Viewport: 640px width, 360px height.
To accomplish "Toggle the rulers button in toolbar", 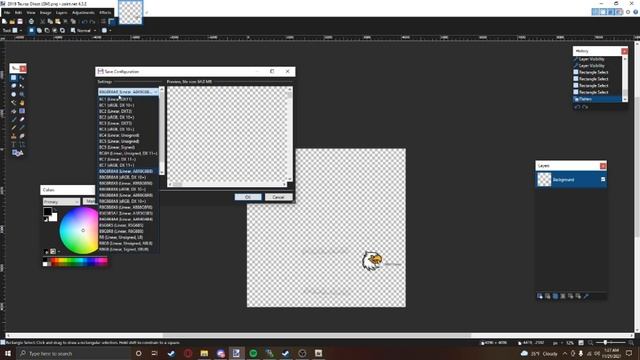I will click(x=111, y=21).
